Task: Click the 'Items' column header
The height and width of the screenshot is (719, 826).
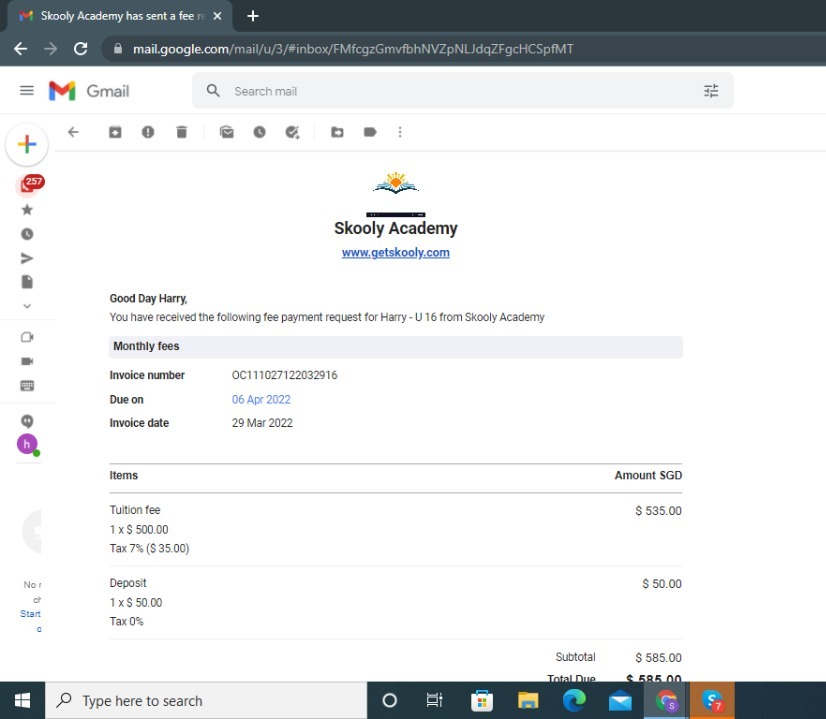Action: [x=124, y=476]
